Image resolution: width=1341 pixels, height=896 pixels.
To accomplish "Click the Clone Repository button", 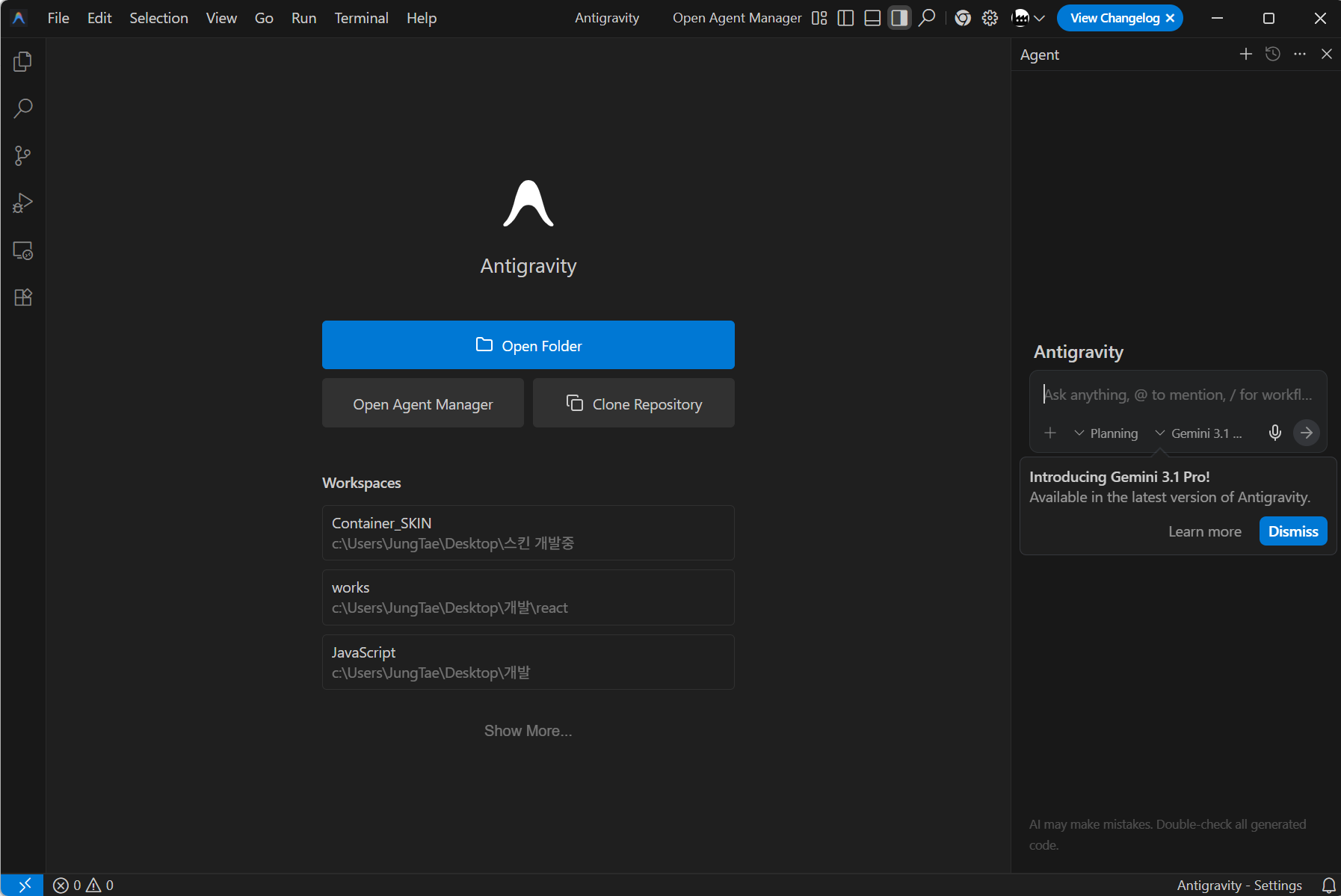I will pyautogui.click(x=633, y=404).
